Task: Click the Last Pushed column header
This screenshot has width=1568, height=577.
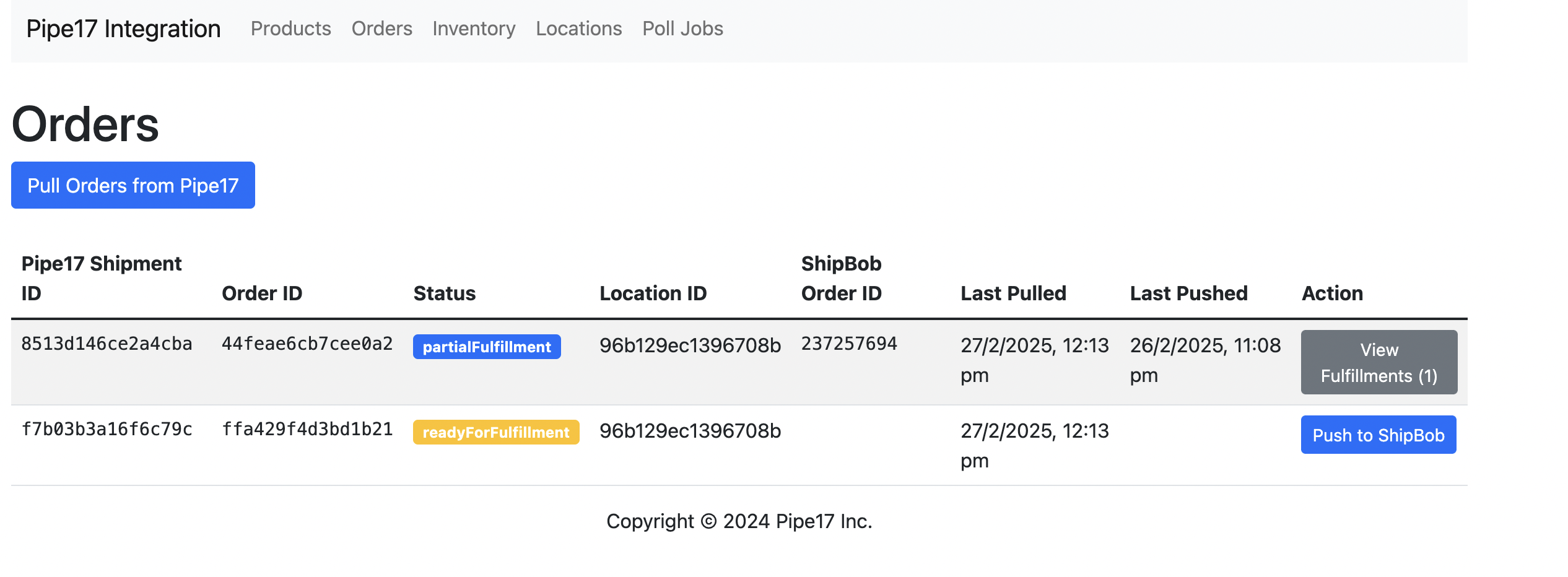Action: [x=1189, y=293]
